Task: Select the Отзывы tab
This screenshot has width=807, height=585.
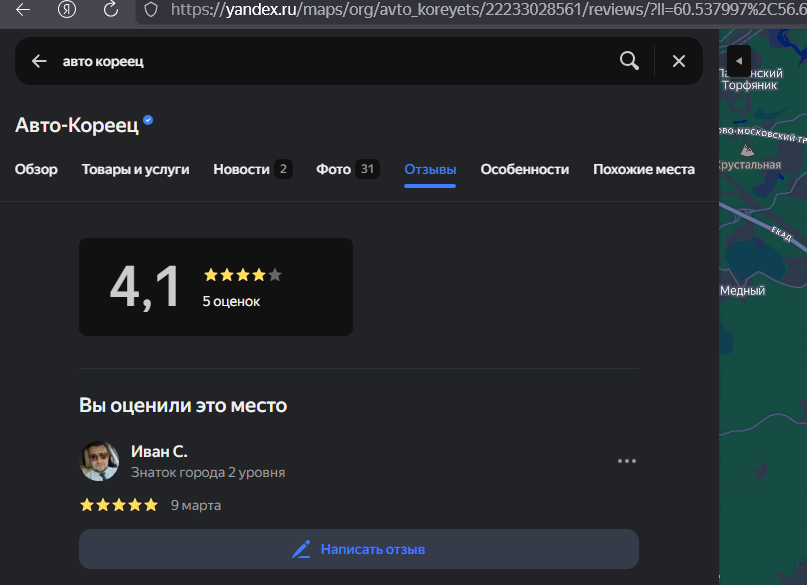Action: [430, 169]
